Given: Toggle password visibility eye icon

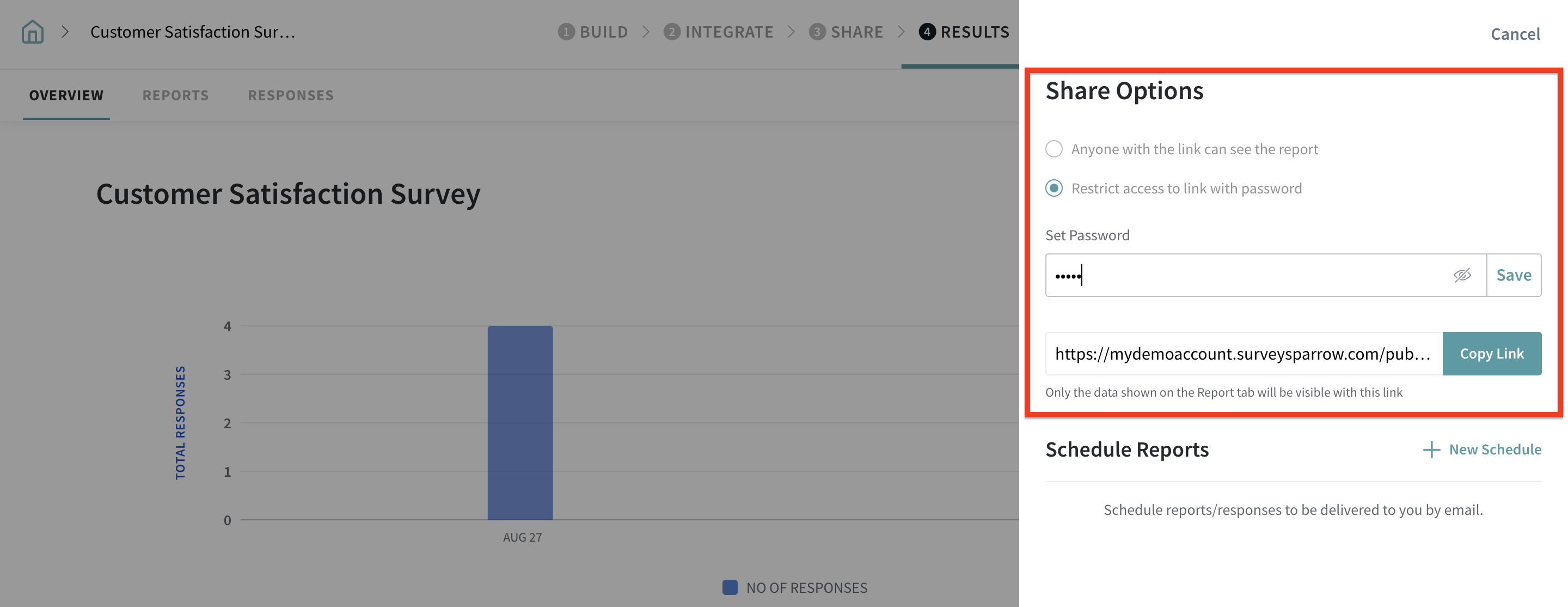Looking at the screenshot, I should [1461, 276].
